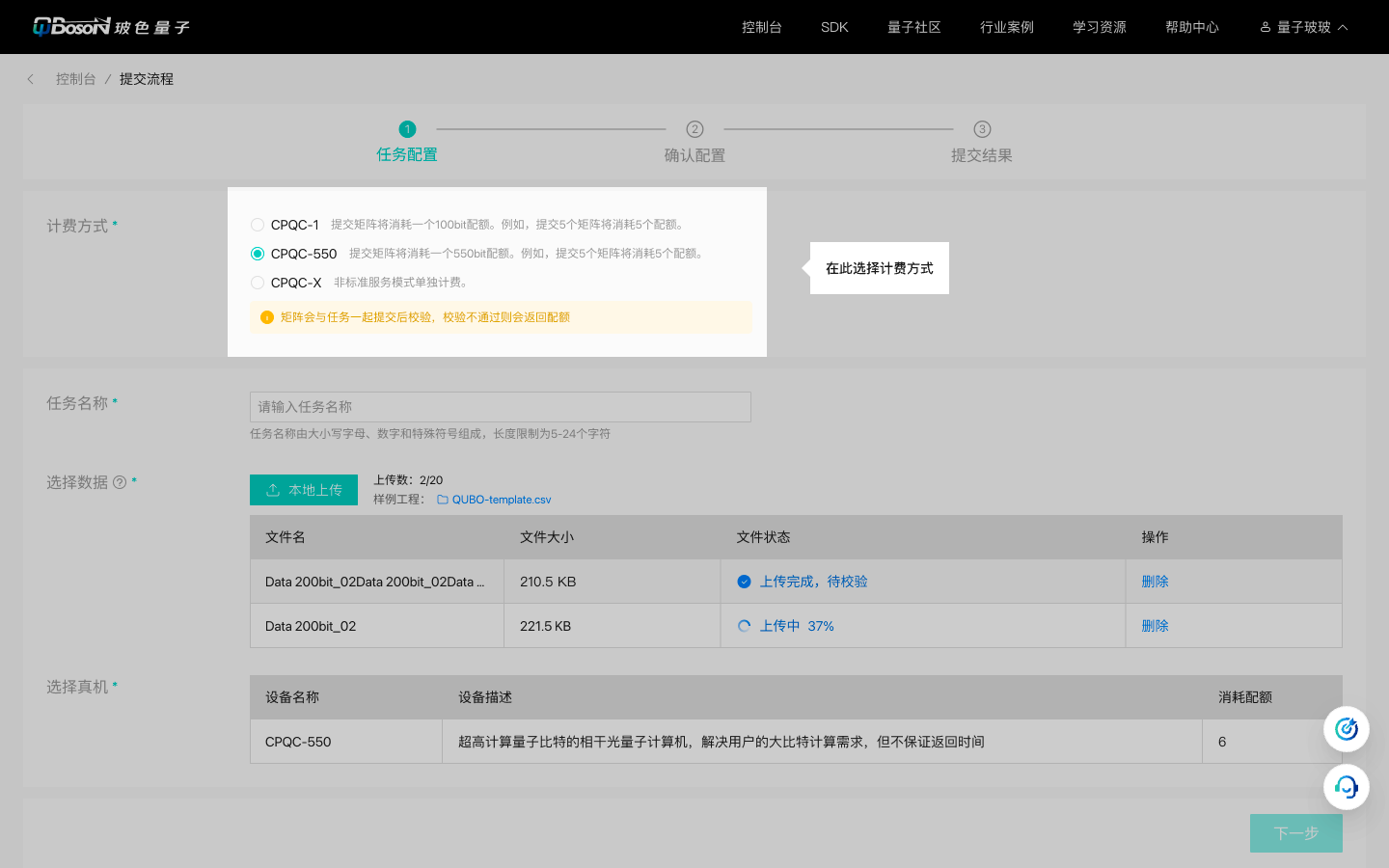Open 帮助中心 in the top navigation
Viewport: 1389px width, 868px height.
pyautogui.click(x=1192, y=27)
